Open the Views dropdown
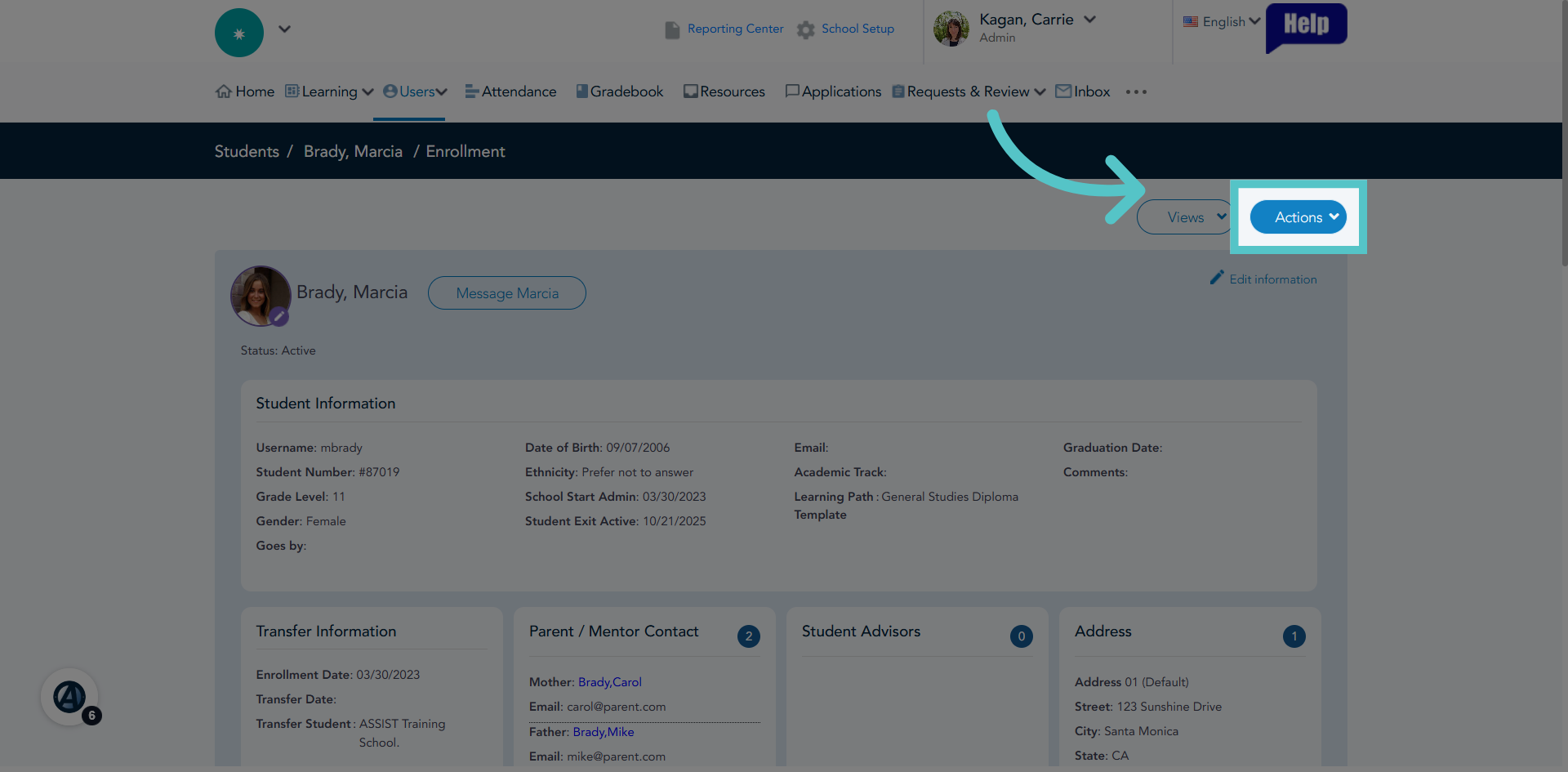Screen dimensions: 1568x772 [x=1184, y=217]
